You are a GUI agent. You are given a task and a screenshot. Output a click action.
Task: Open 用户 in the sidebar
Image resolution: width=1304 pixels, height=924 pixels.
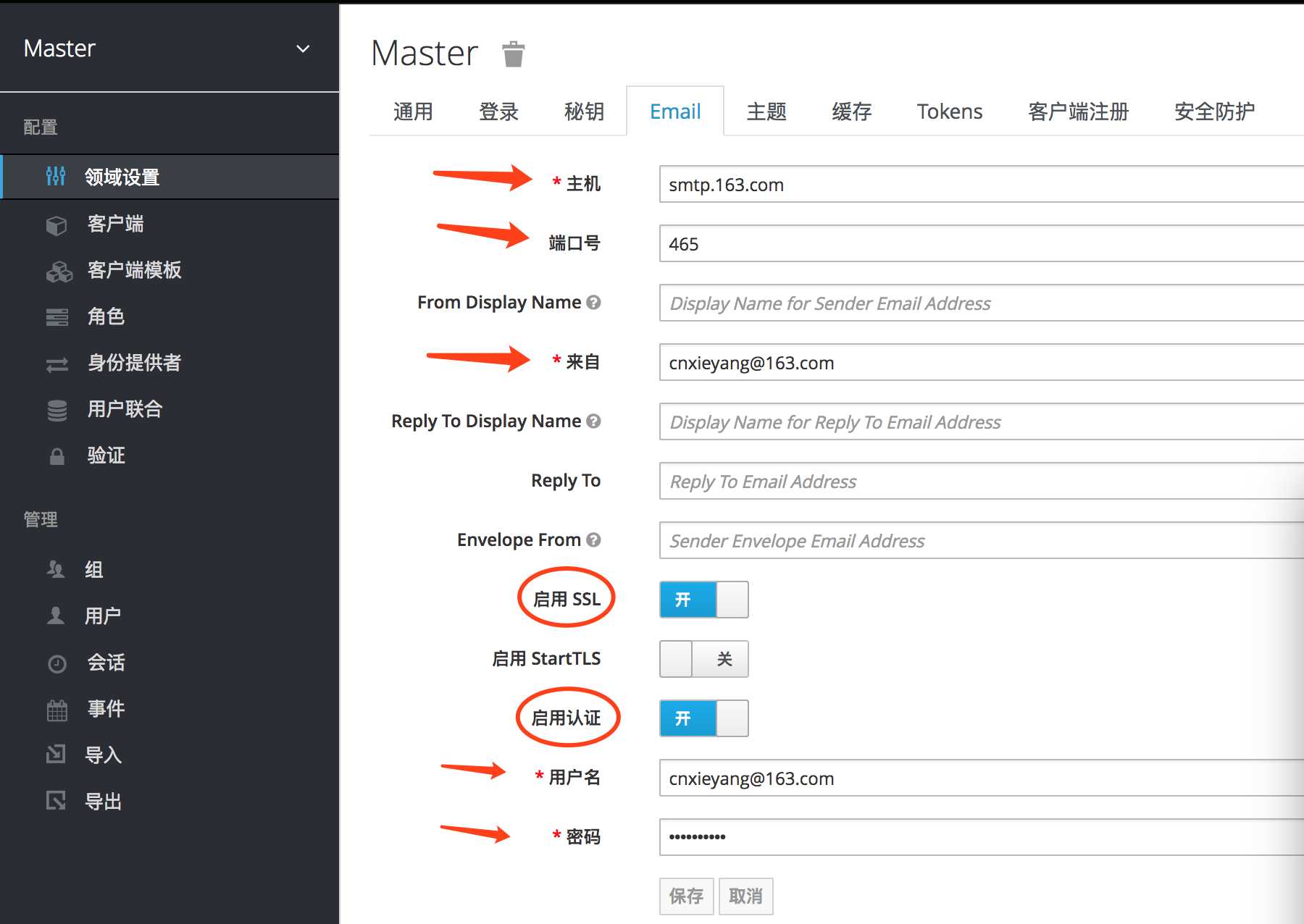170,616
